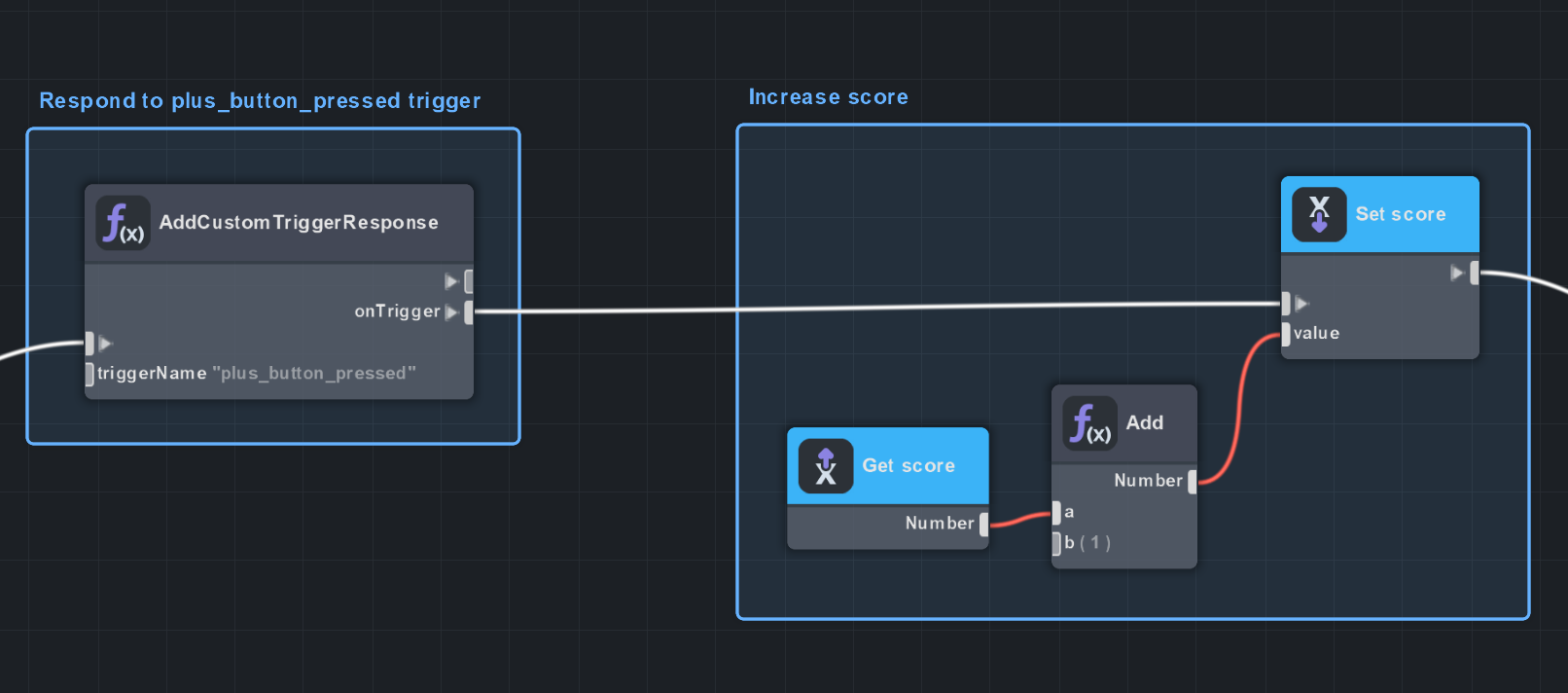Edit the triggerName "plus_button_pressed" value
This screenshot has height=693, width=1568.
point(313,374)
